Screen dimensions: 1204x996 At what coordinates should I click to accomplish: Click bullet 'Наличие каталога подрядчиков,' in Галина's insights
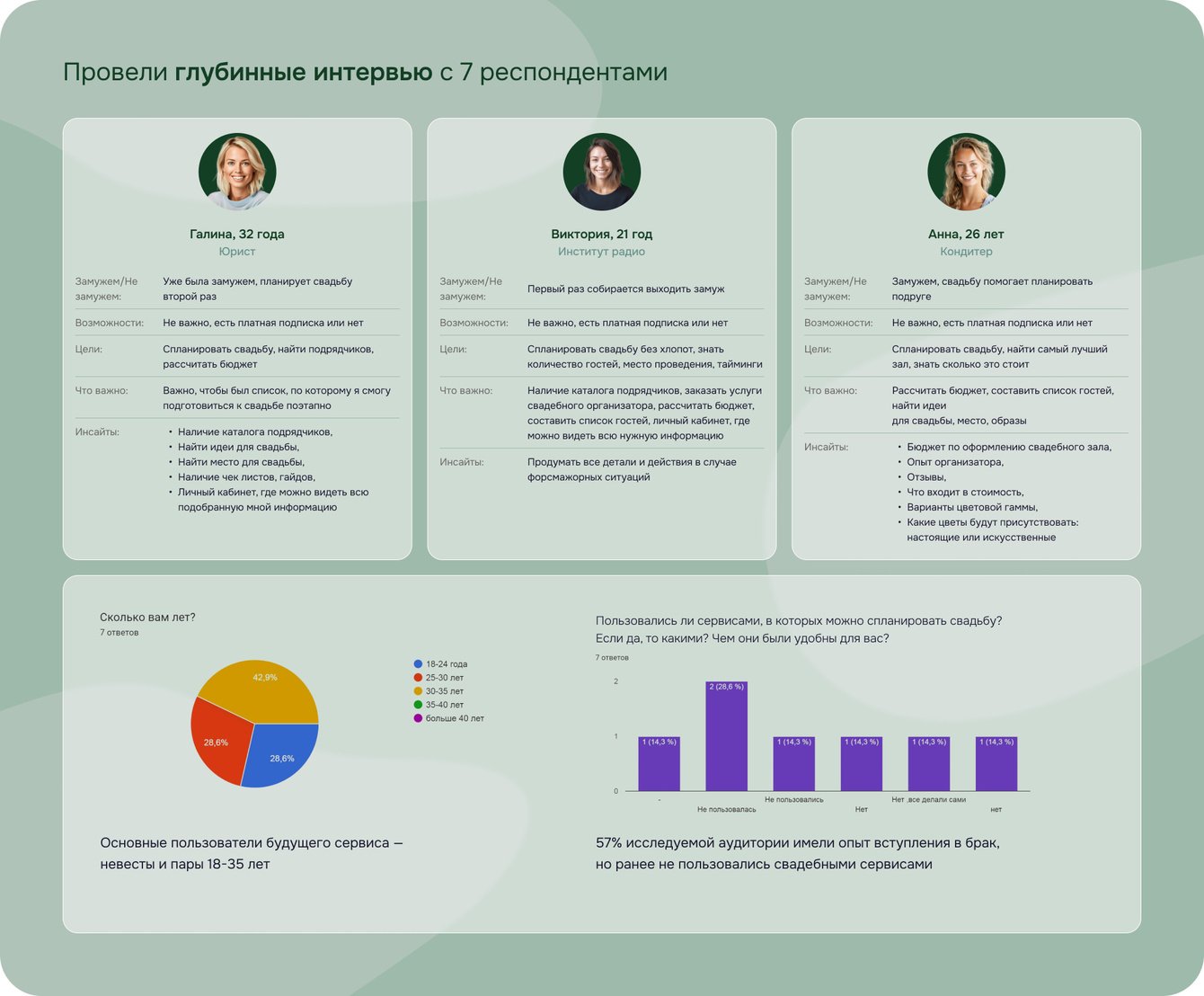coord(255,431)
